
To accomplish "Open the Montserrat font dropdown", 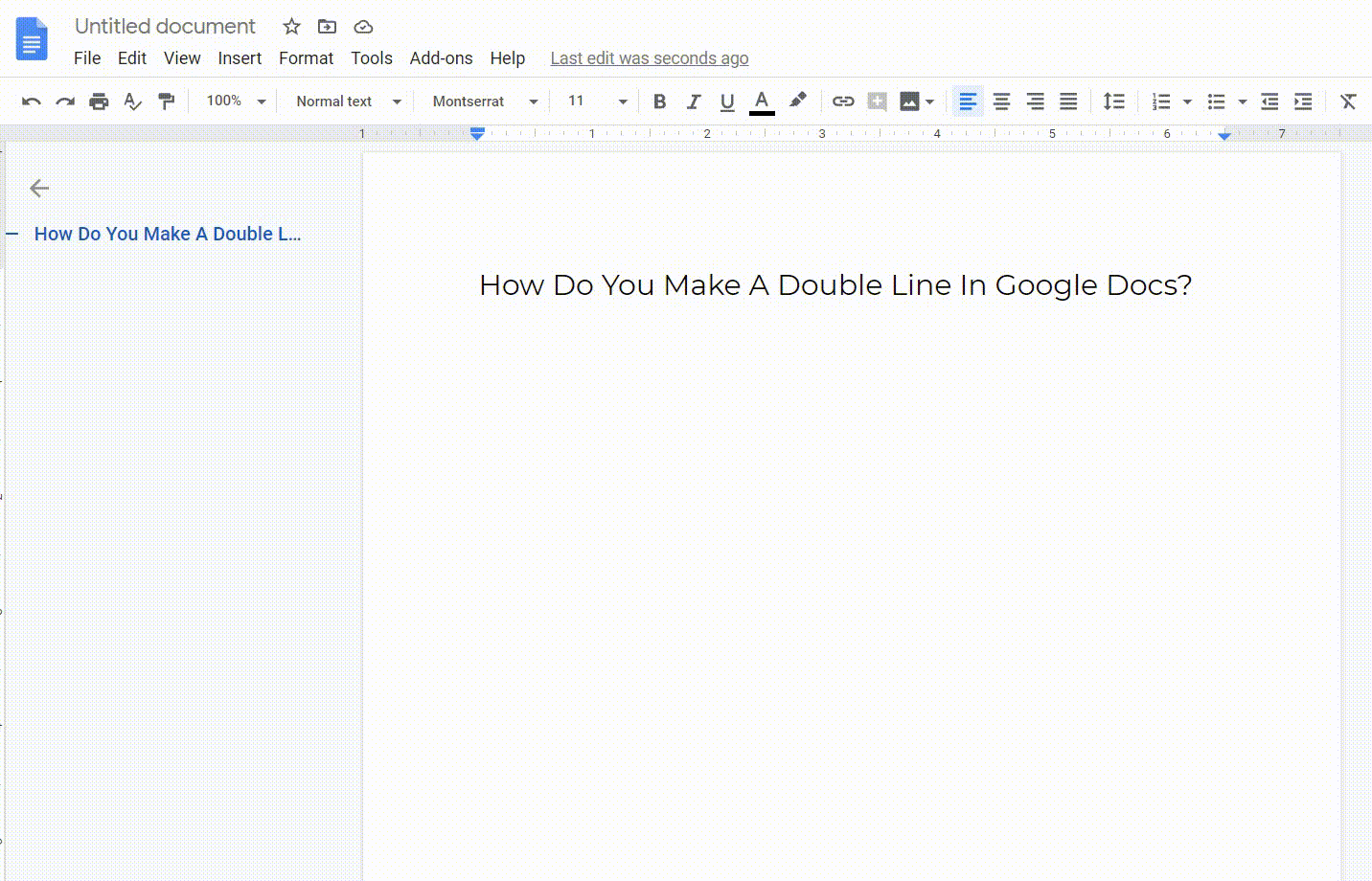I will click(485, 102).
